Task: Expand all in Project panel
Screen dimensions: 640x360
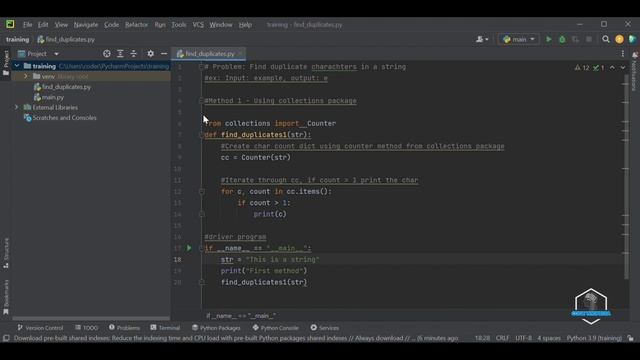Action: click(x=120, y=53)
